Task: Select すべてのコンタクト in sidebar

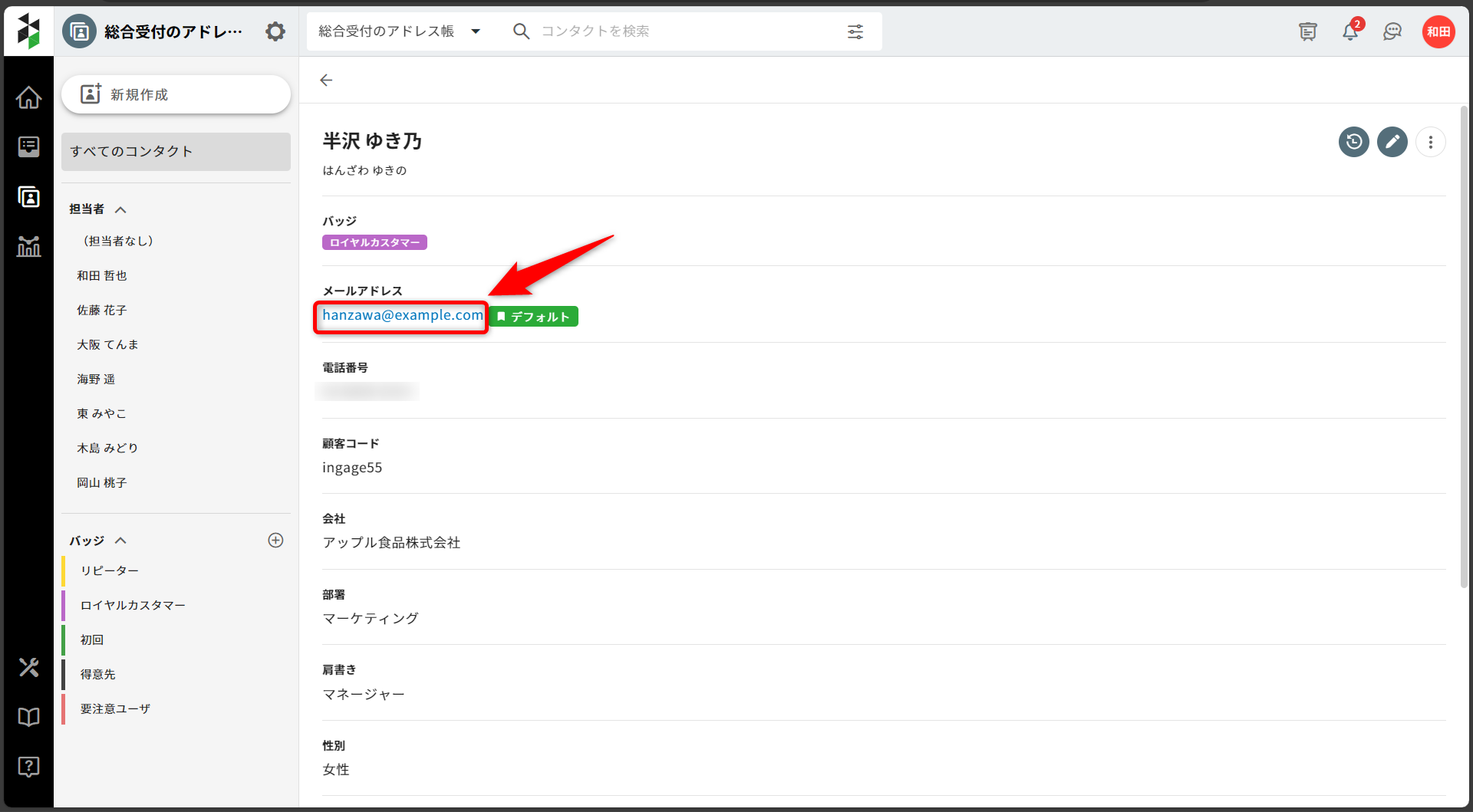Action: click(176, 151)
